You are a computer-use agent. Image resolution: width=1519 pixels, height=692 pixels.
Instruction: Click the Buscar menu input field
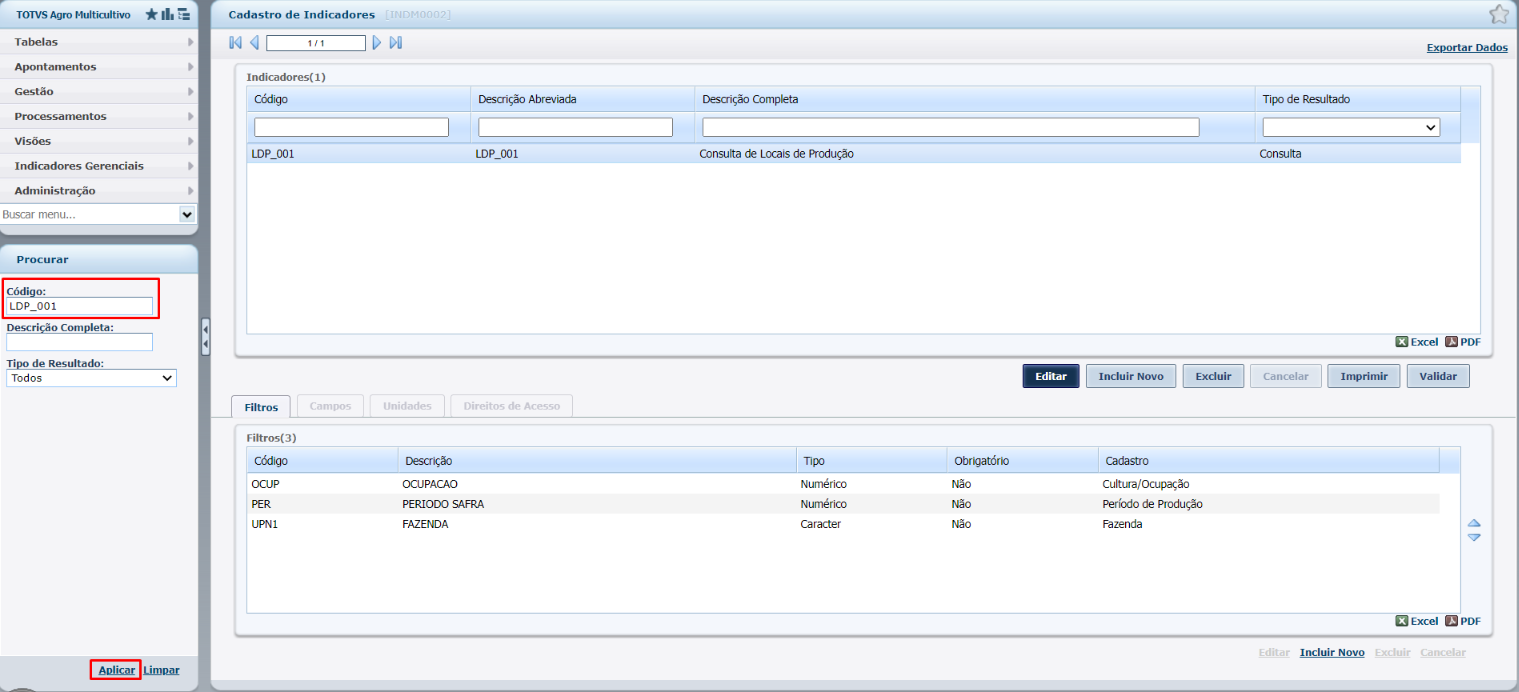click(89, 214)
